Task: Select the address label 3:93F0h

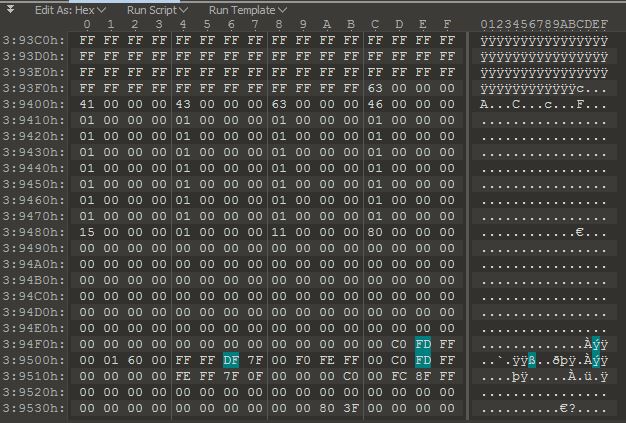Action: point(34,88)
